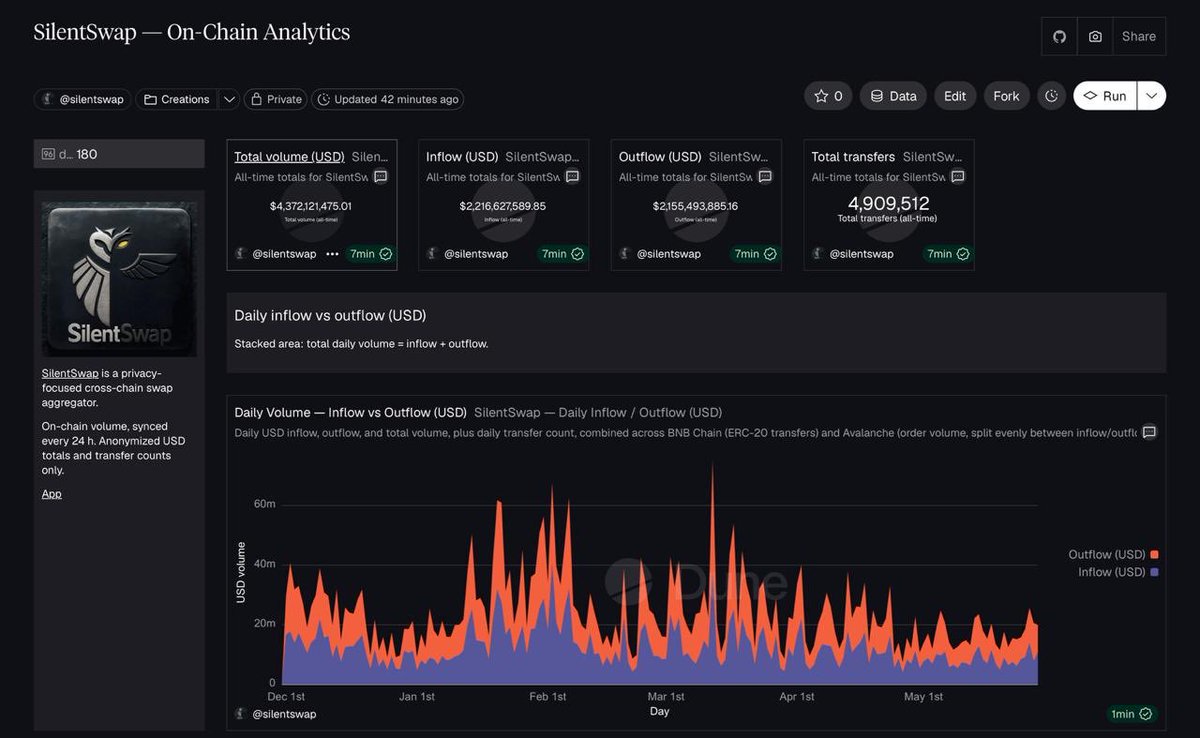Follow the SilentSwap link in the description
Screen dimensions: 1200x738
coord(70,373)
